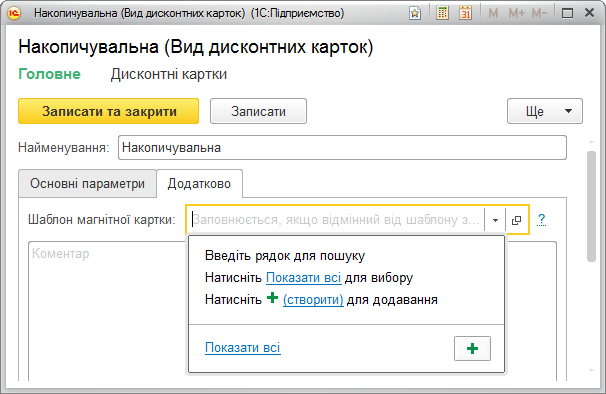Image resolution: width=606 pixels, height=394 pixels.
Task: Close the Накопичувальна window
Action: [x=589, y=13]
